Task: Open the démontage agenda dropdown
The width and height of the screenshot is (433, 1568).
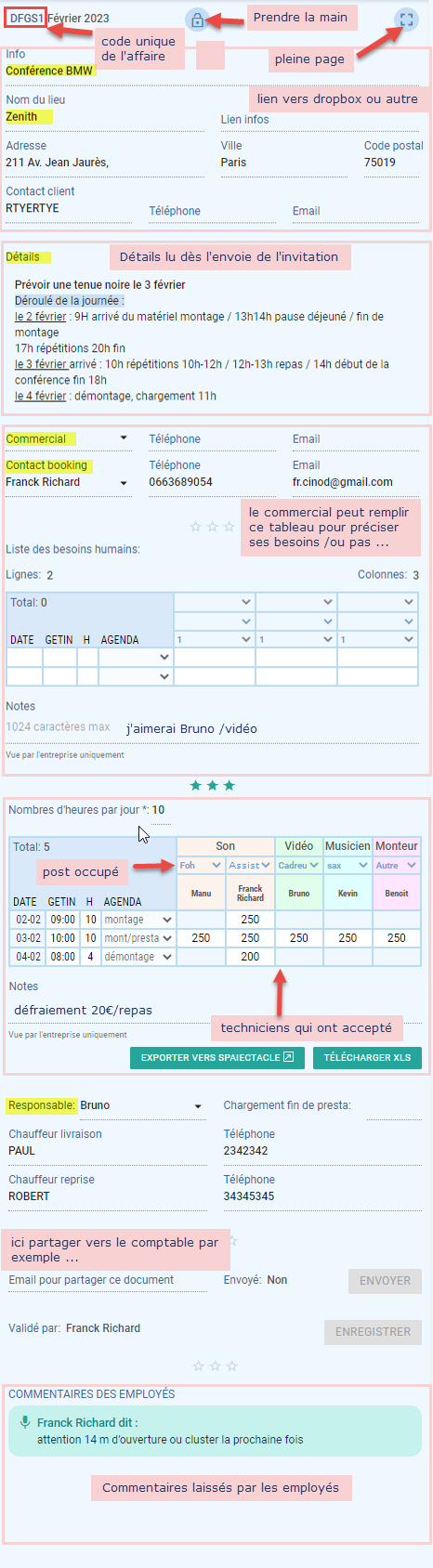Action: [138, 957]
